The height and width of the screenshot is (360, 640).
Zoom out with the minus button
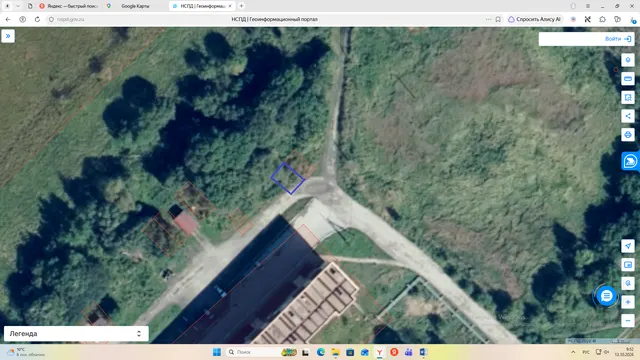point(628,320)
